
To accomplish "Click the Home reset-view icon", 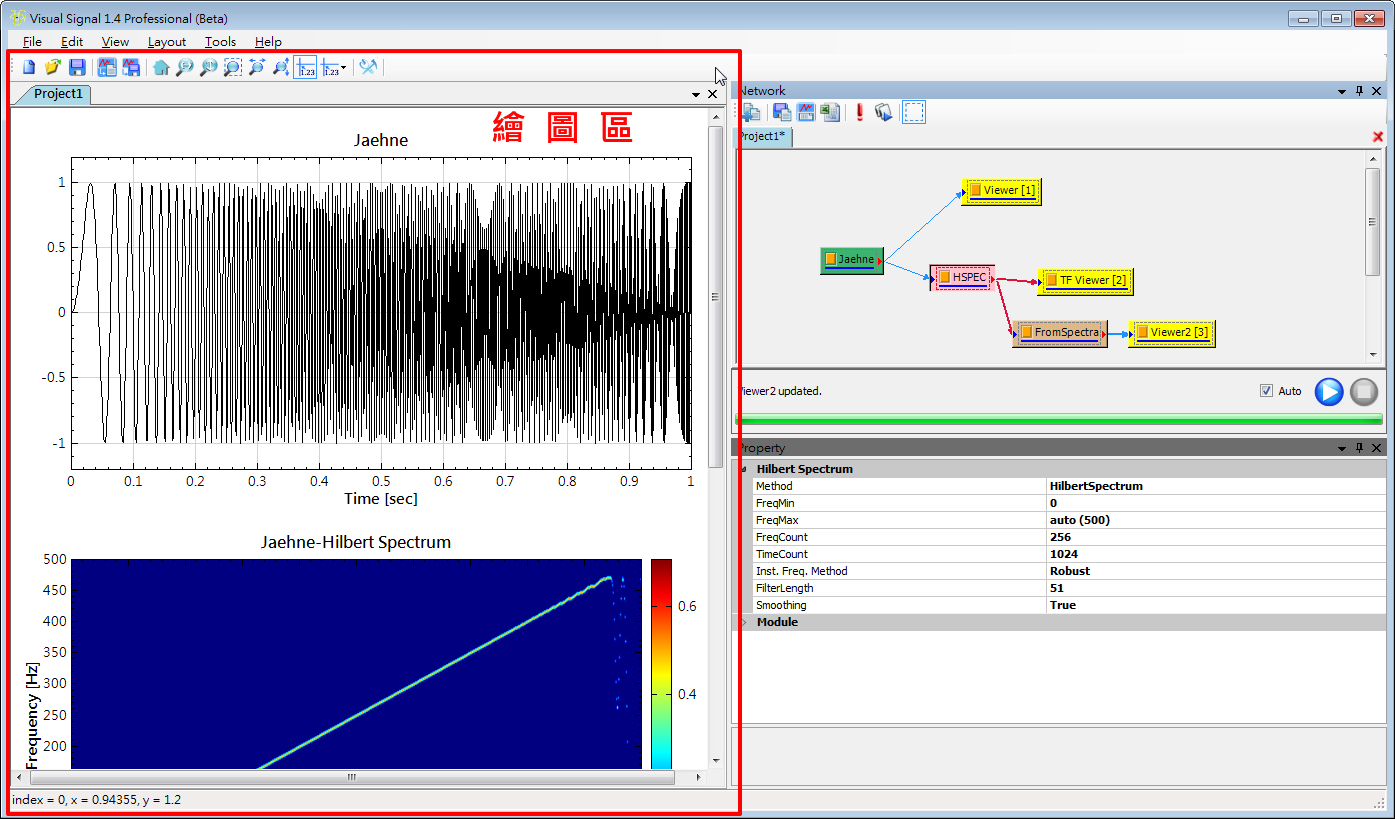I will [x=160, y=68].
